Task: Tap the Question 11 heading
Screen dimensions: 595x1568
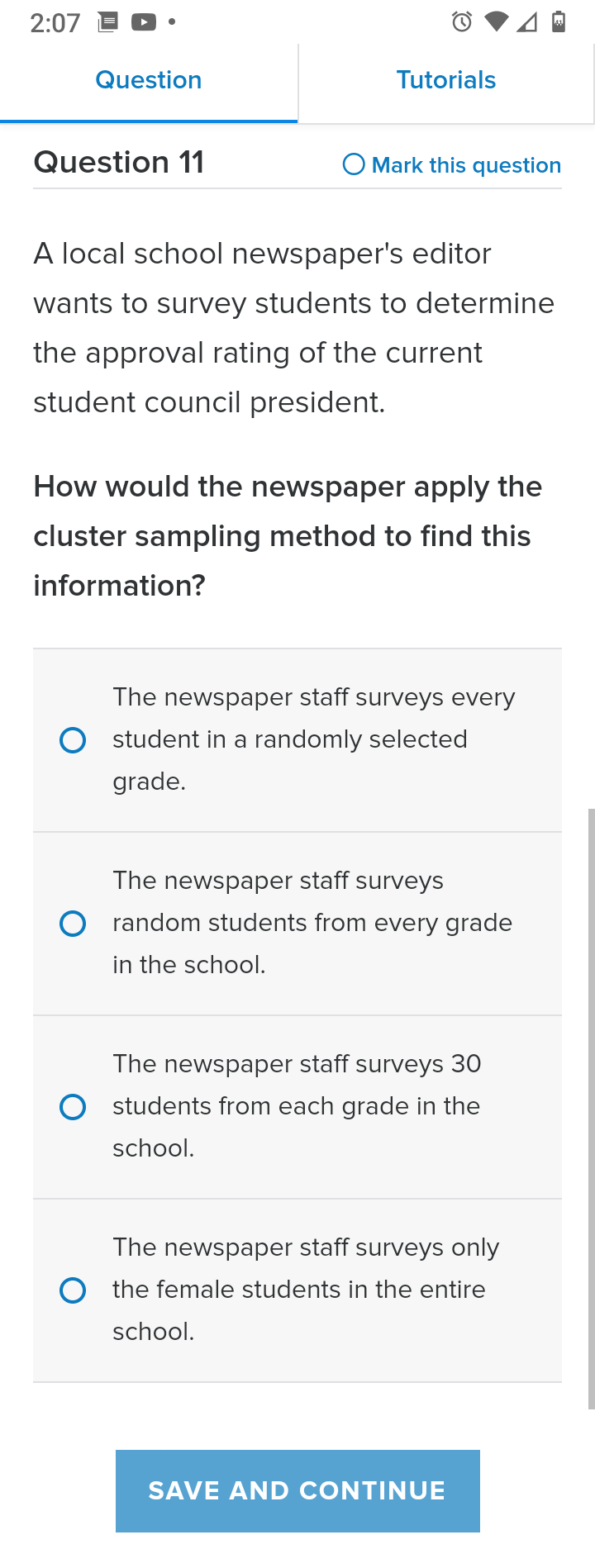Action: (119, 162)
